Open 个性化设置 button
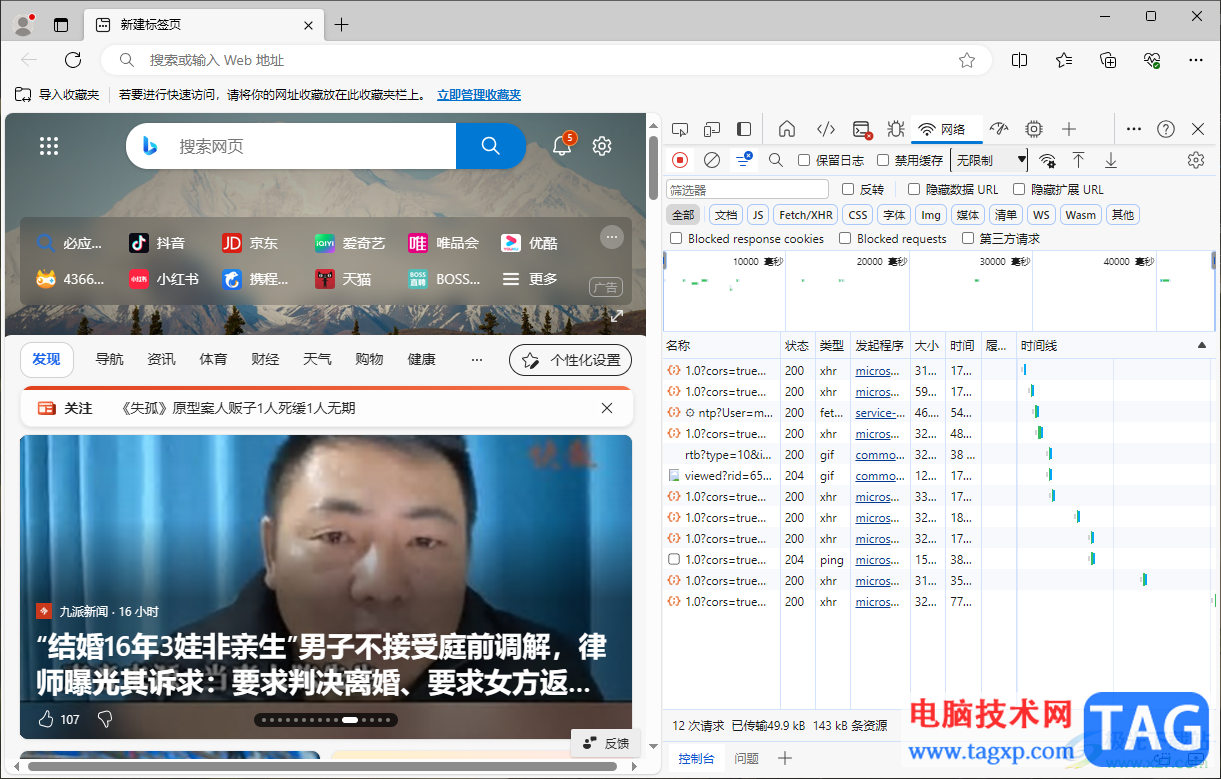Viewport: 1221px width, 779px height. coord(571,360)
